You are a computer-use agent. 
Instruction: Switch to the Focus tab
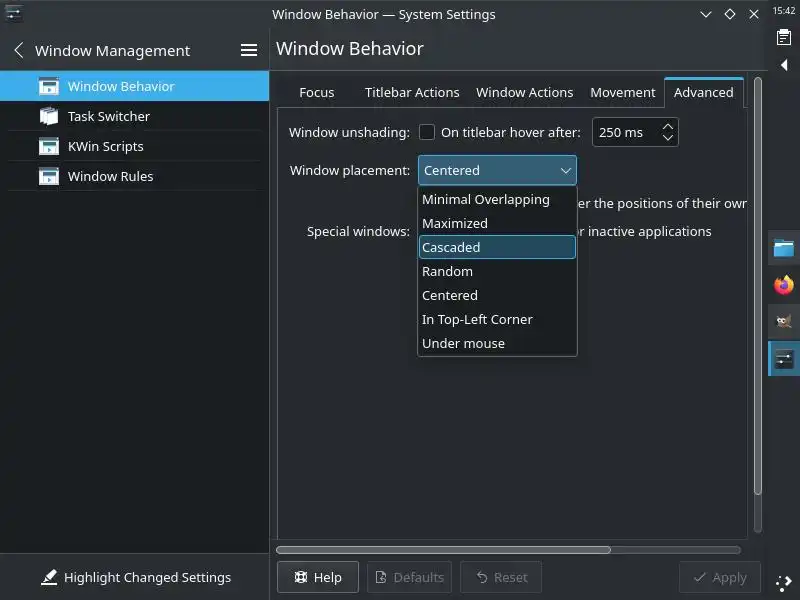pyautogui.click(x=317, y=92)
